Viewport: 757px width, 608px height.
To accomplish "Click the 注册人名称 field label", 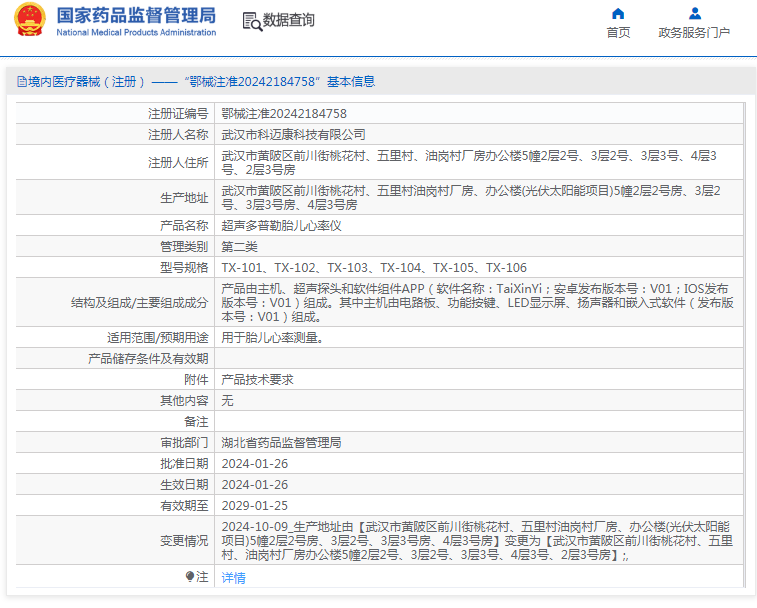I will click(178, 134).
